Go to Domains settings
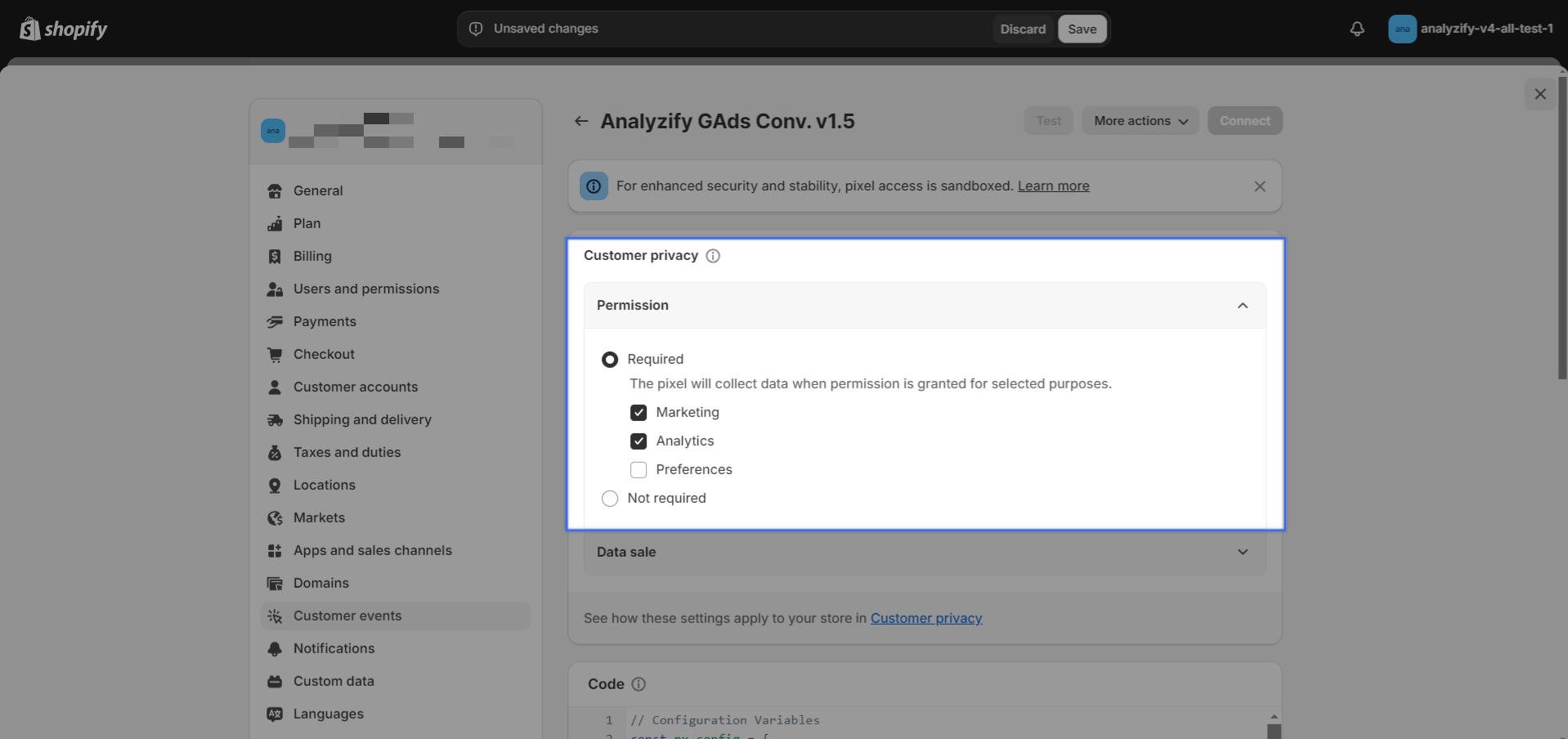 (x=396, y=583)
